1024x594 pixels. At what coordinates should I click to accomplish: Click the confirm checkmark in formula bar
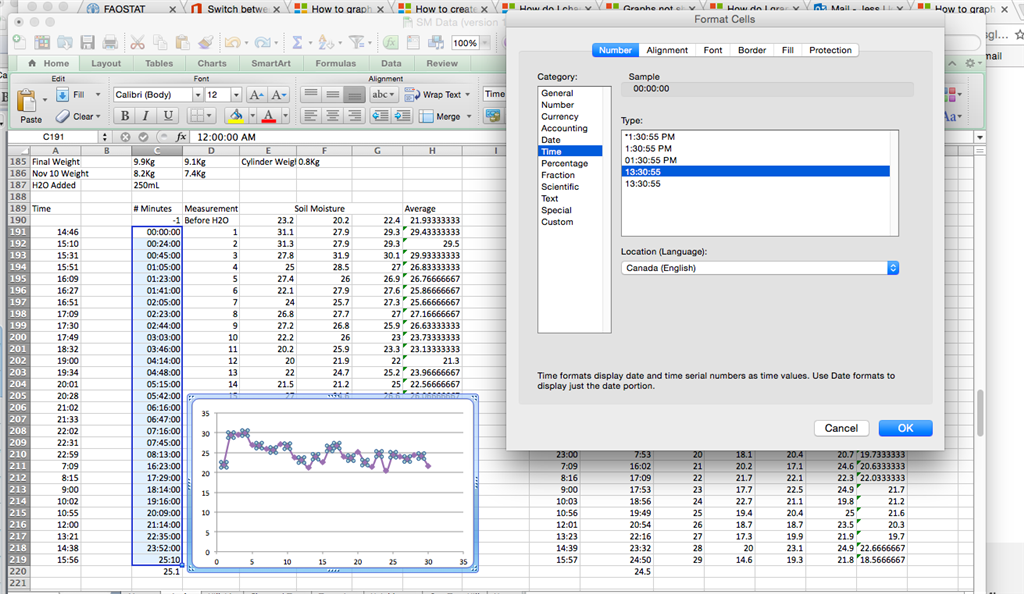[x=143, y=137]
